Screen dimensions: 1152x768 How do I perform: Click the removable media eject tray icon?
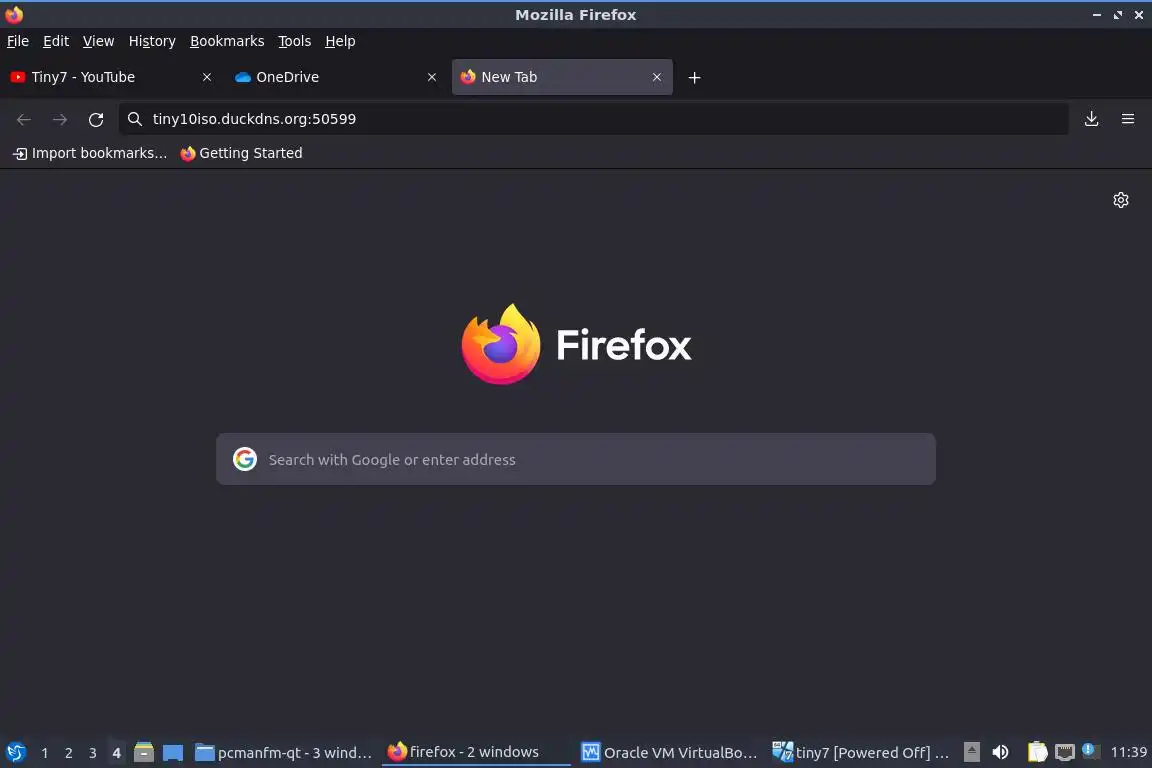click(x=971, y=753)
